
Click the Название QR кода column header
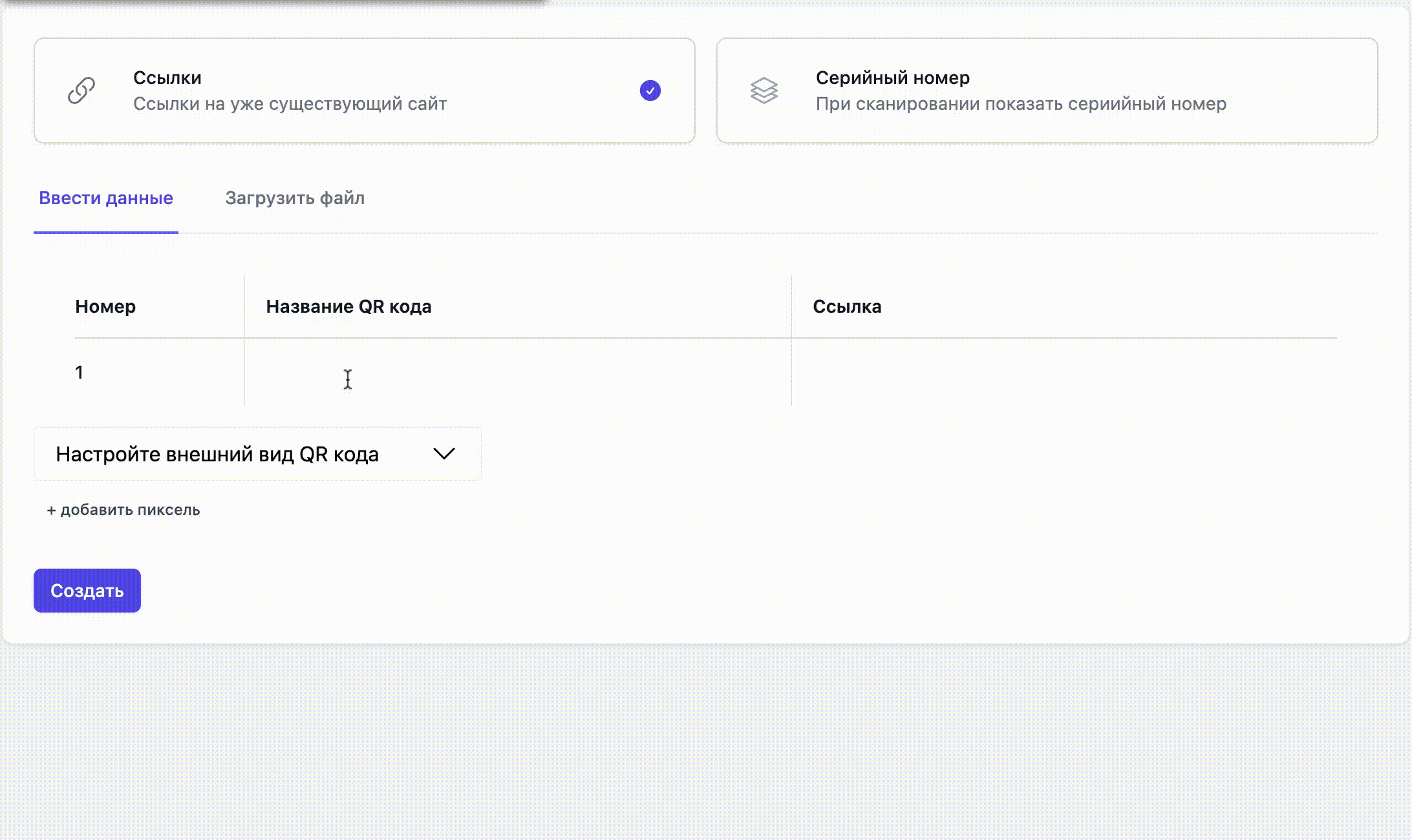[x=348, y=306]
